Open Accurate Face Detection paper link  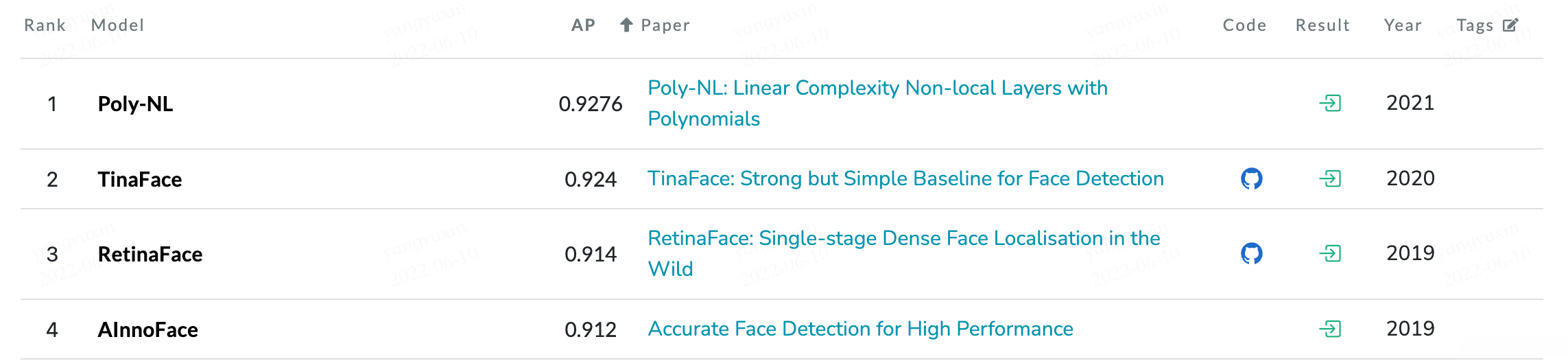[860, 329]
